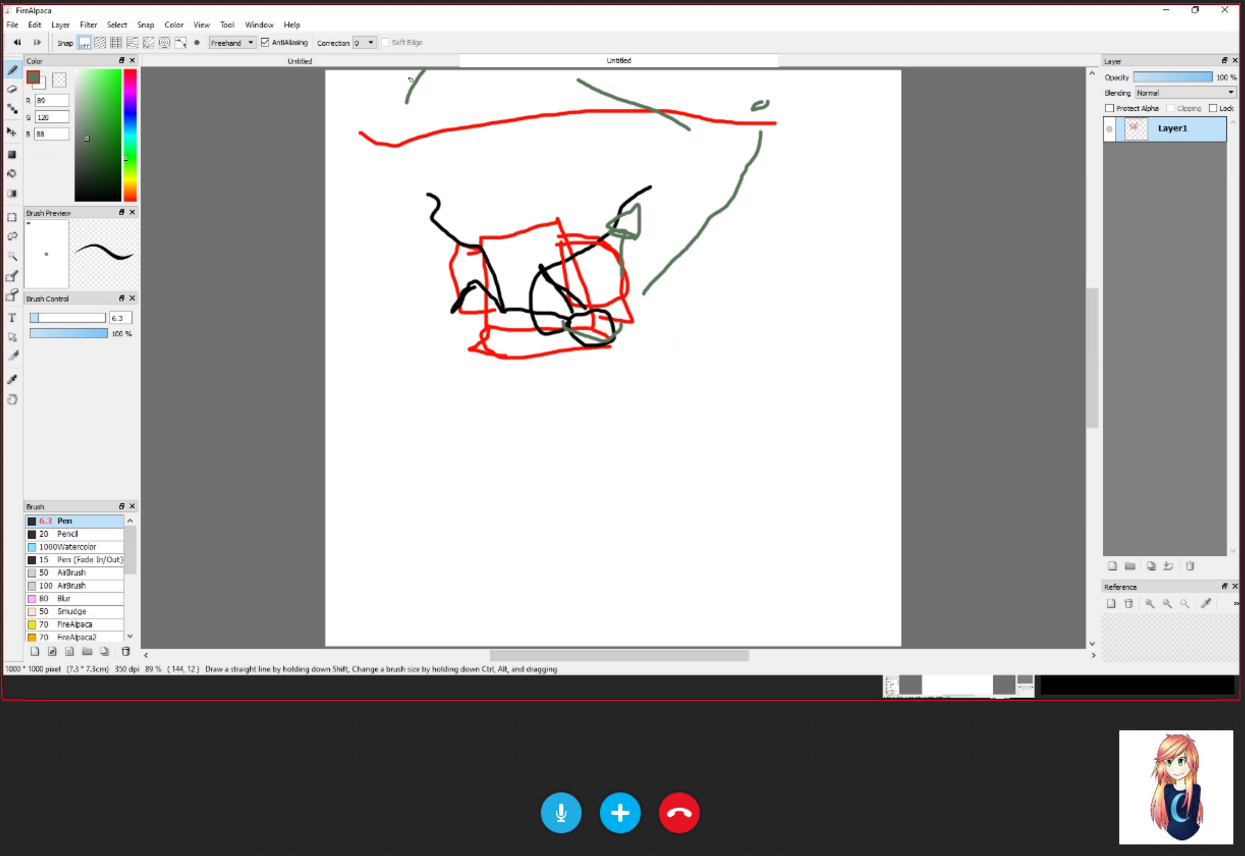Select the Text tool
Screen dimensions: 1245x856
click(12, 318)
